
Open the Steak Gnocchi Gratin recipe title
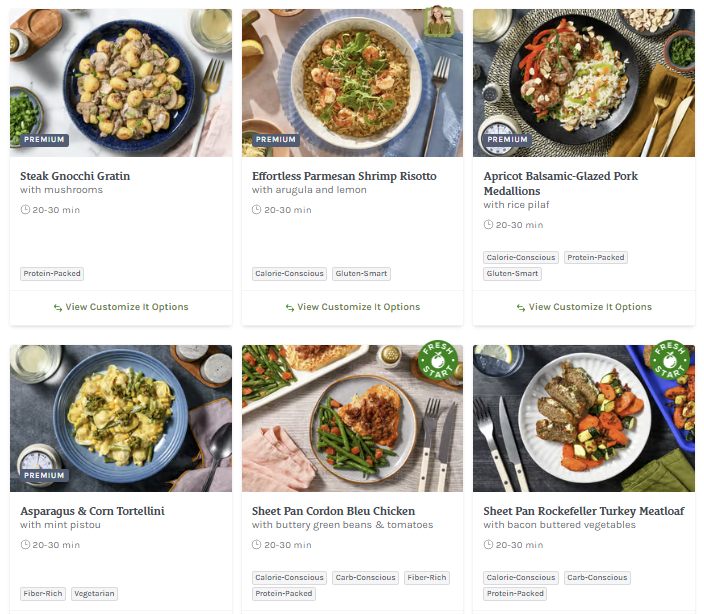click(75, 176)
